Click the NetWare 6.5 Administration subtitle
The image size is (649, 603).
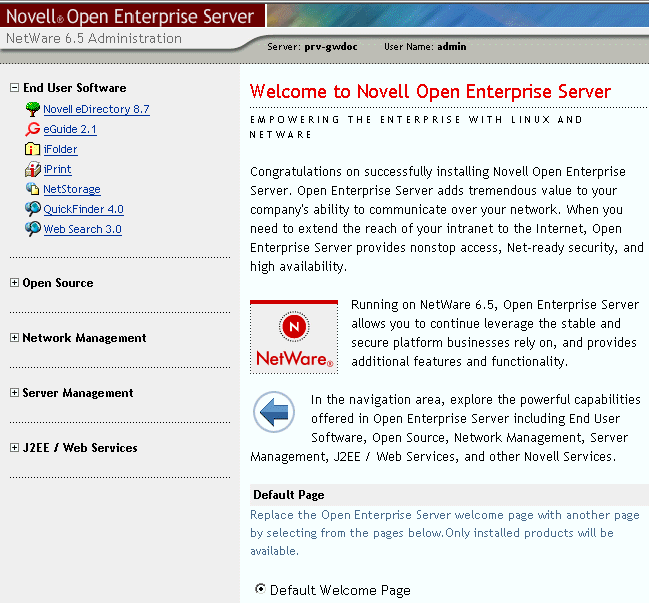click(94, 38)
